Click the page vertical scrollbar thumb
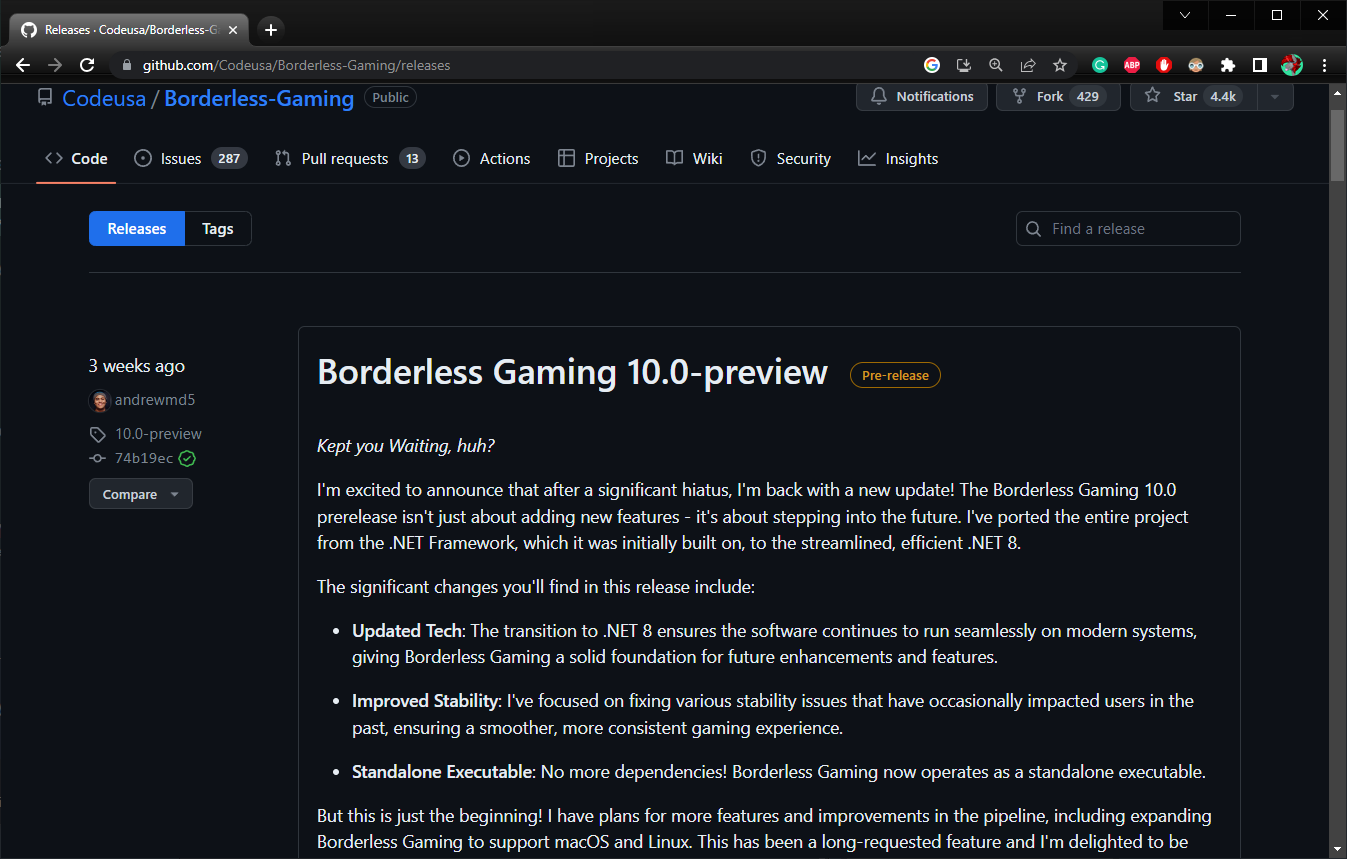Viewport: 1347px width, 859px height. pos(1338,145)
